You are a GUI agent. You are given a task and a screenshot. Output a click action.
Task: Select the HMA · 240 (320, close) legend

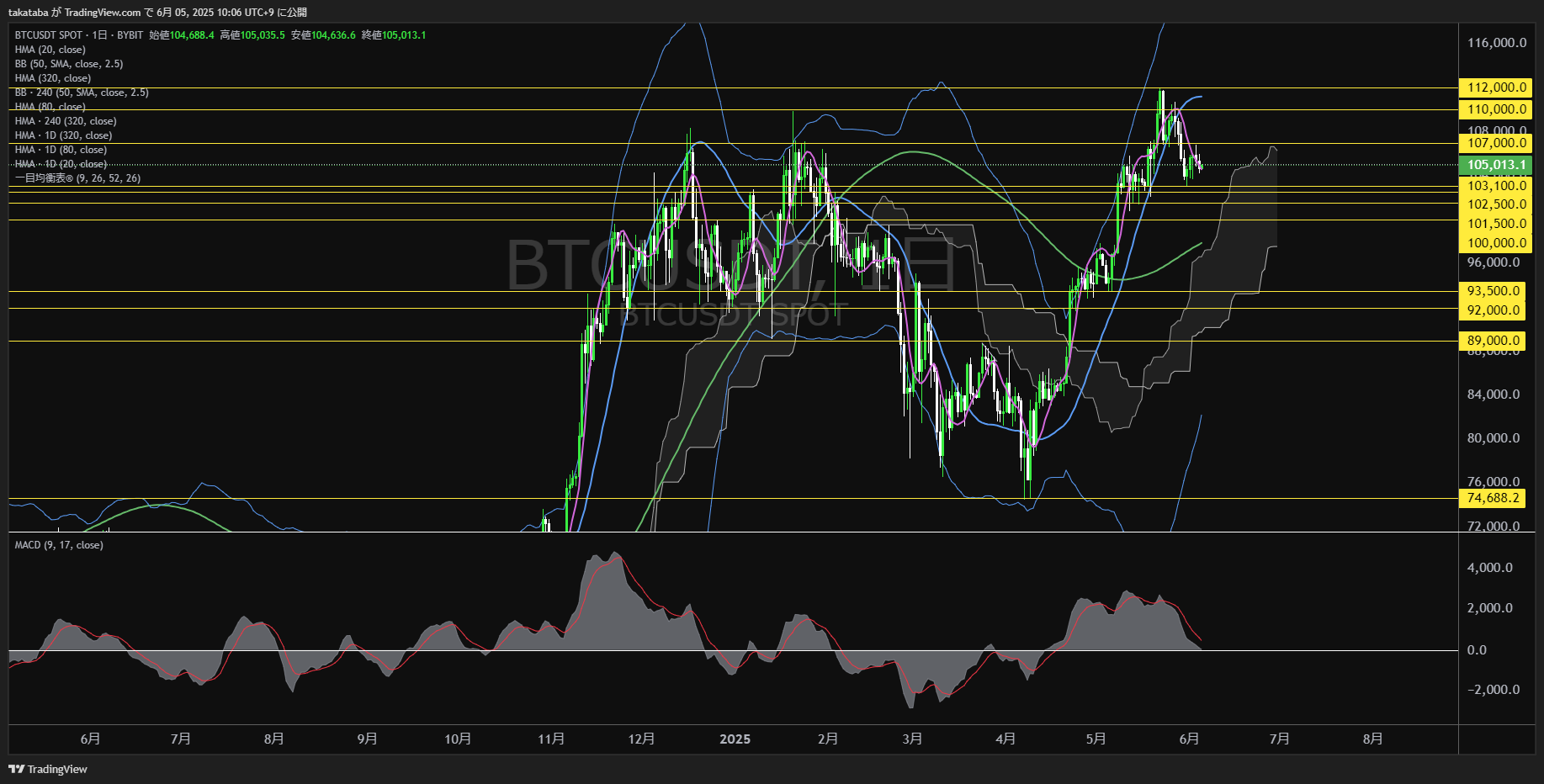tap(66, 121)
